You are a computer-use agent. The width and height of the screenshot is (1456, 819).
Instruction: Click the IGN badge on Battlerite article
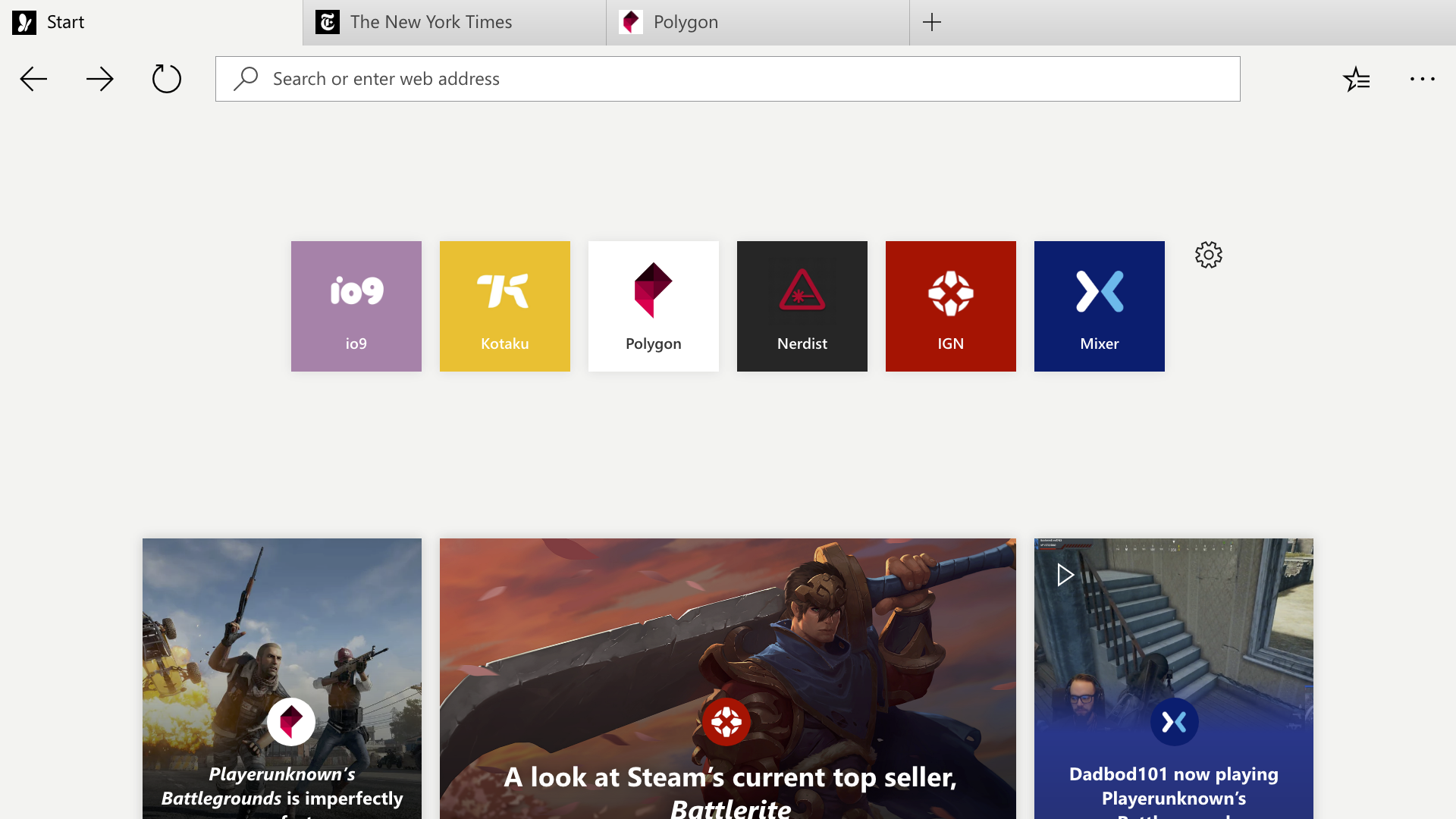point(726,722)
